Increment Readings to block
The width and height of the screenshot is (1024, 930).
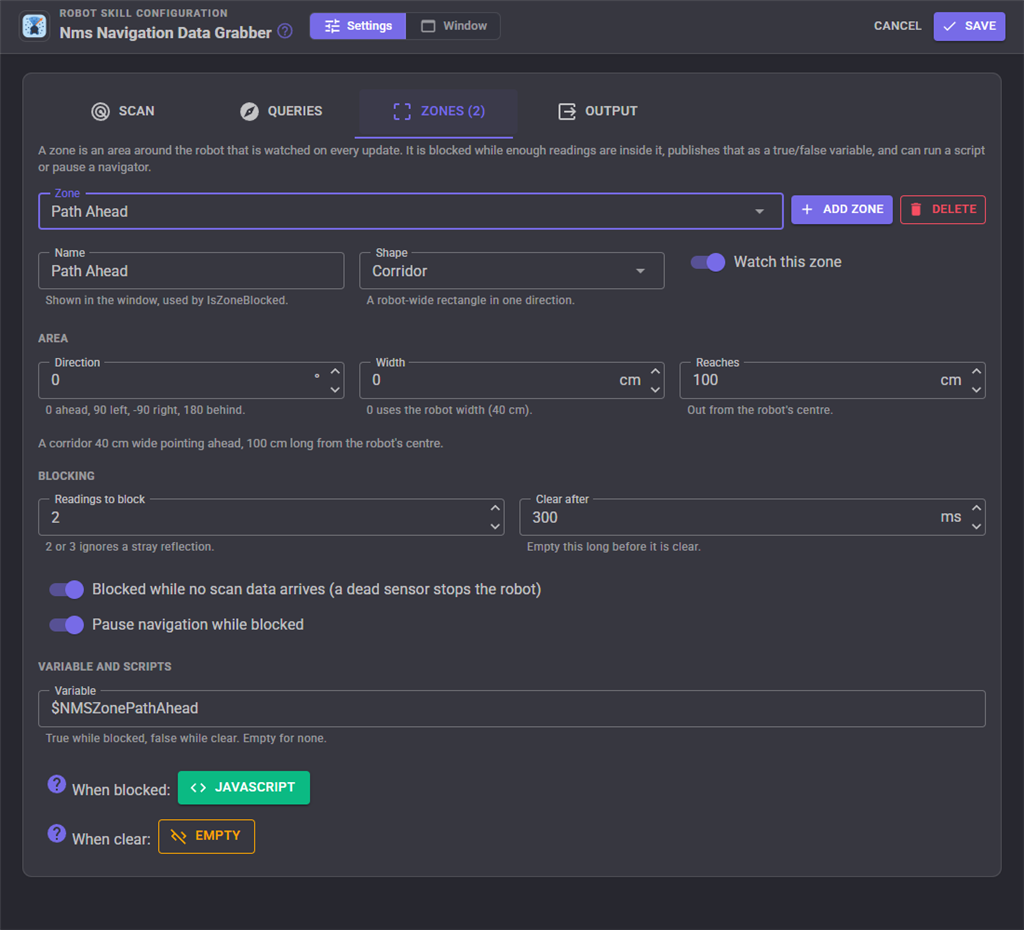click(x=495, y=508)
